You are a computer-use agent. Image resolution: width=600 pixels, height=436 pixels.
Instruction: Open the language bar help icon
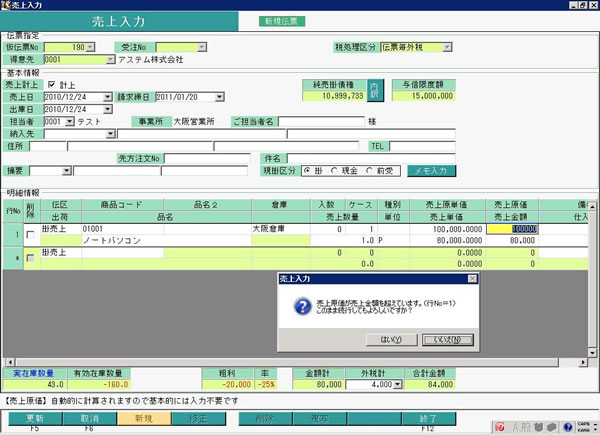click(568, 427)
